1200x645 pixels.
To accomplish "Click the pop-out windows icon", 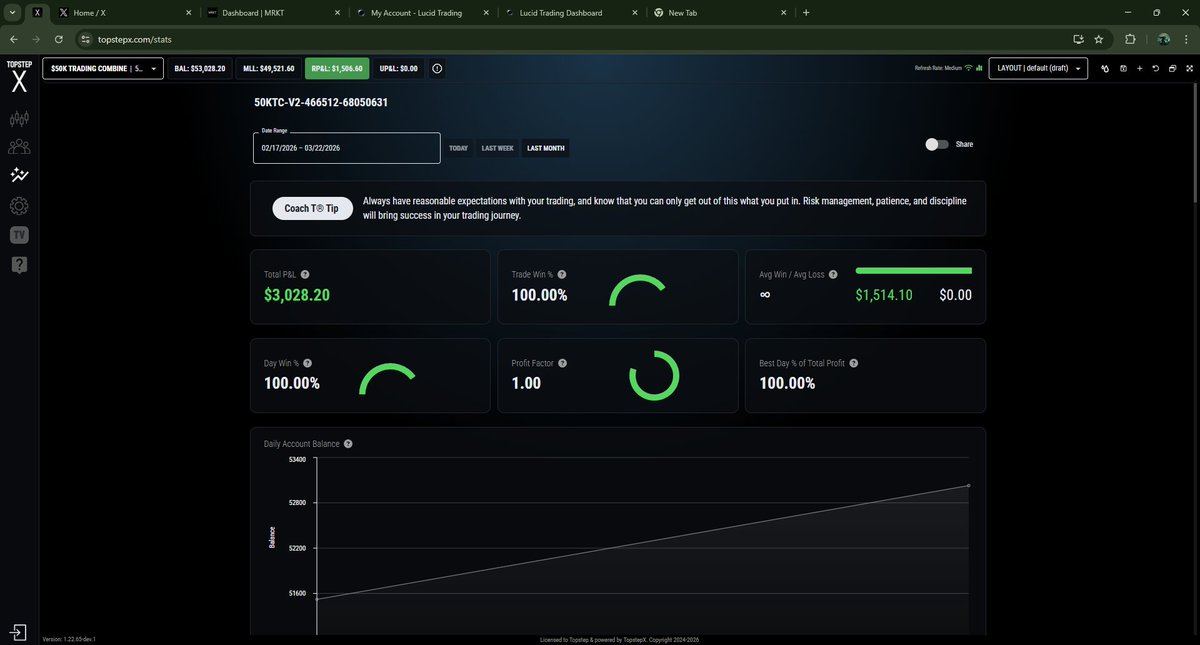I will coord(1171,69).
